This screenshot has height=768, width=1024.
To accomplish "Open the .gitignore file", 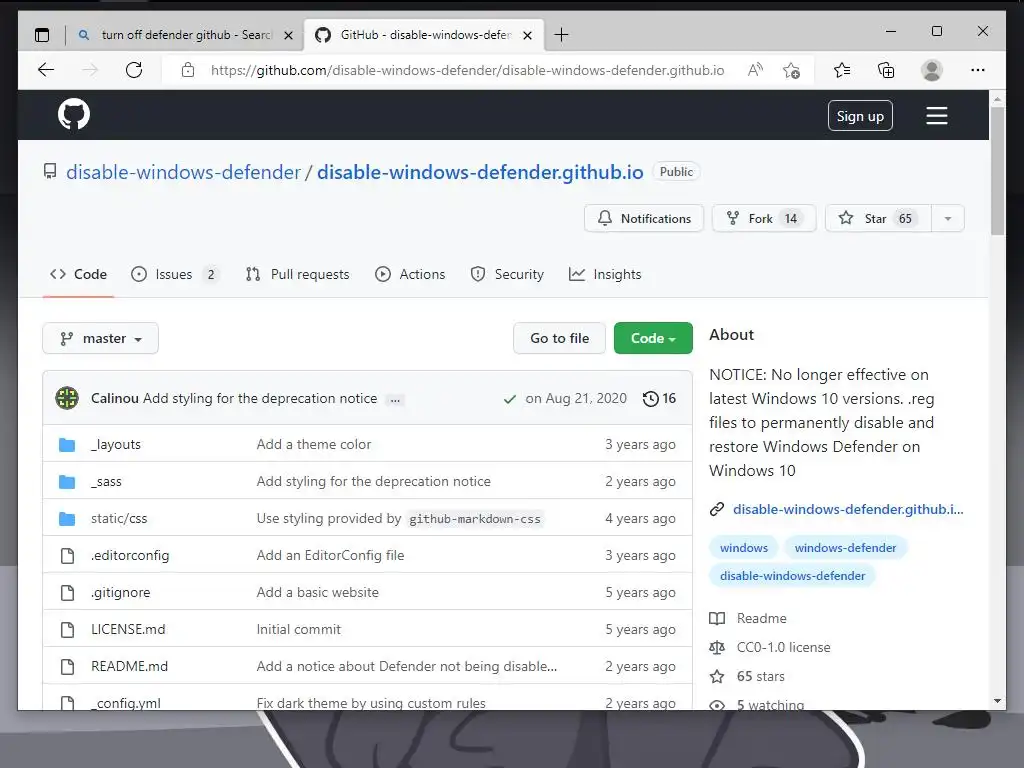I will point(121,592).
